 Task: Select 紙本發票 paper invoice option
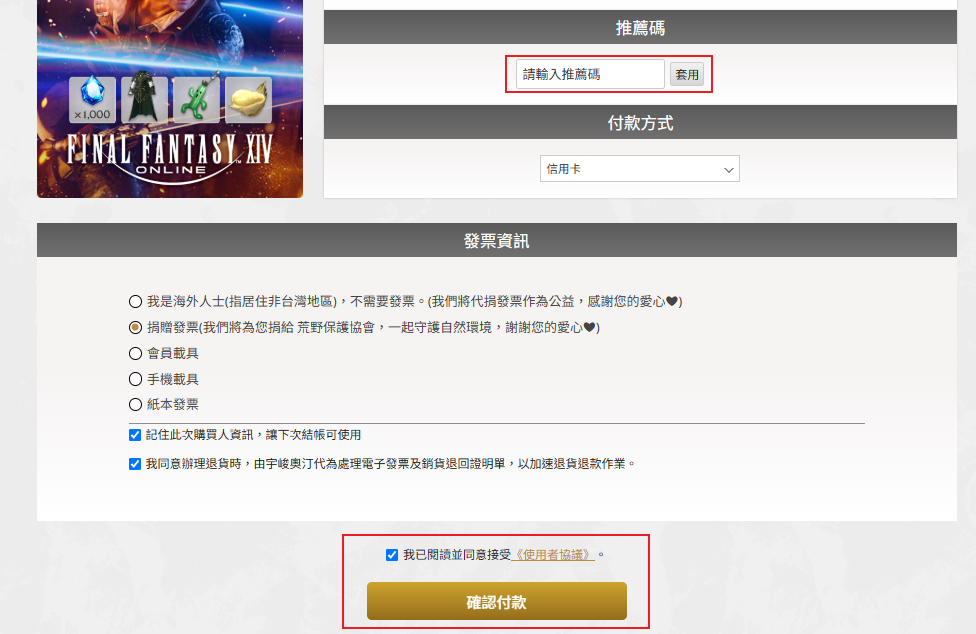click(x=136, y=405)
